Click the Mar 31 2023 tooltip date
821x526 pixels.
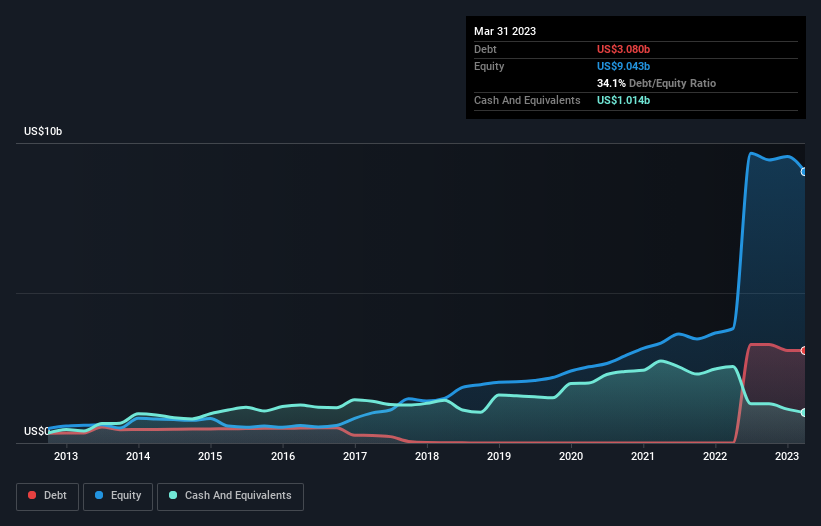tap(505, 31)
